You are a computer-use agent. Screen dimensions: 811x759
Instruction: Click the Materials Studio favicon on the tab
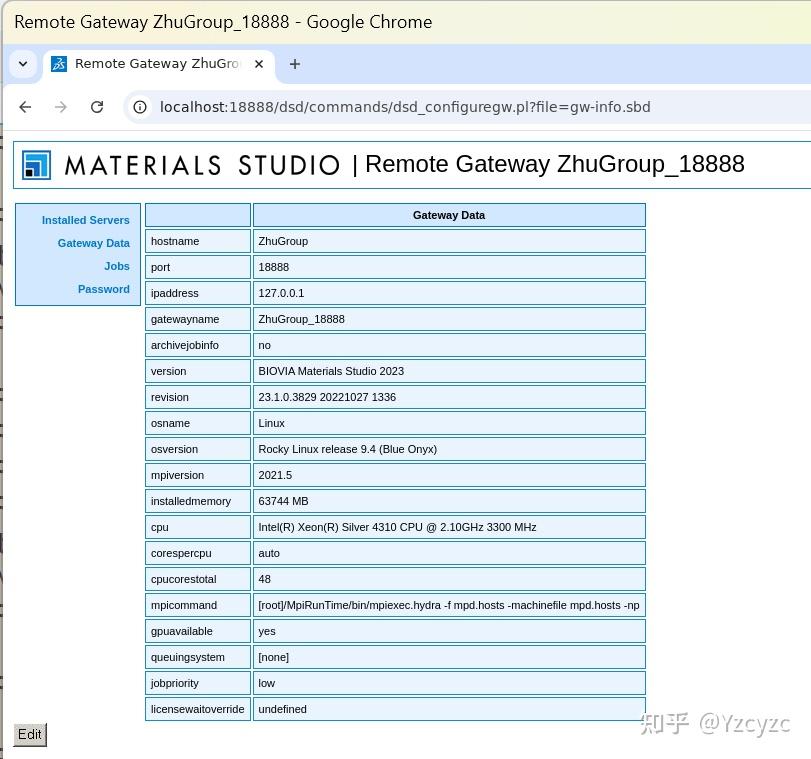pyautogui.click(x=58, y=64)
